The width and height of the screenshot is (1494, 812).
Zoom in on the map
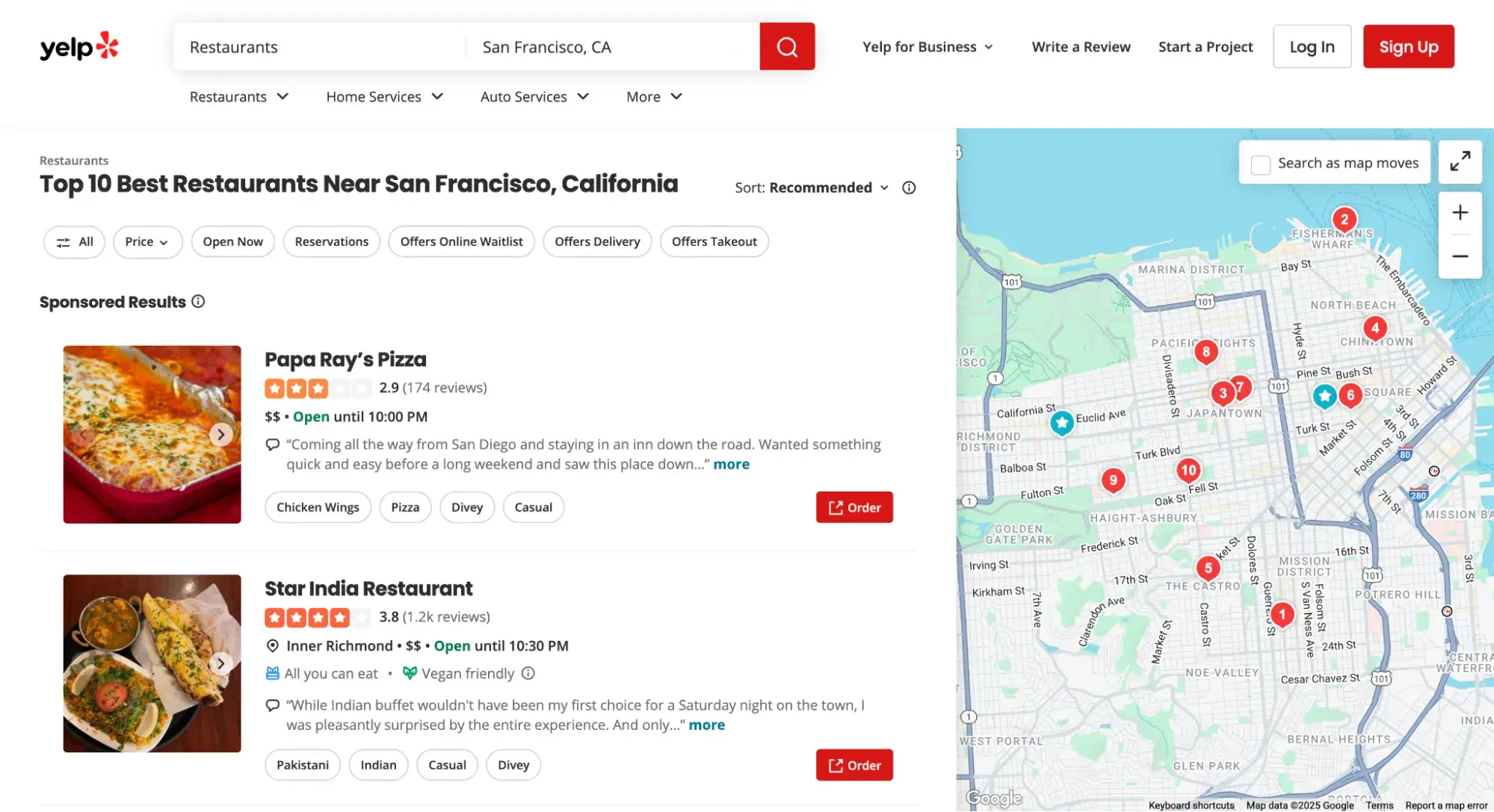(1460, 213)
